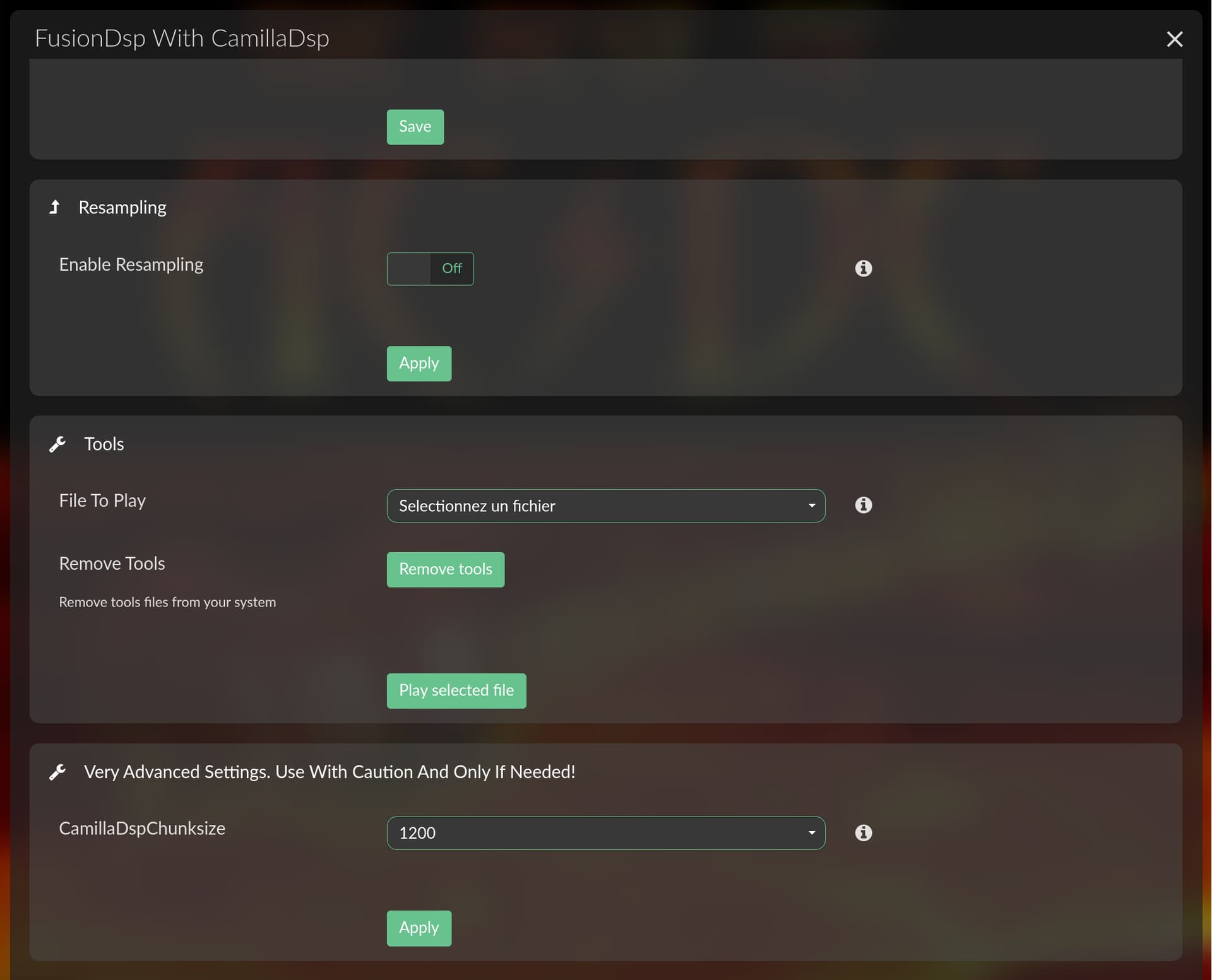This screenshot has height=980, width=1212.
Task: Click the Tools section wrench icon
Action: (x=57, y=444)
